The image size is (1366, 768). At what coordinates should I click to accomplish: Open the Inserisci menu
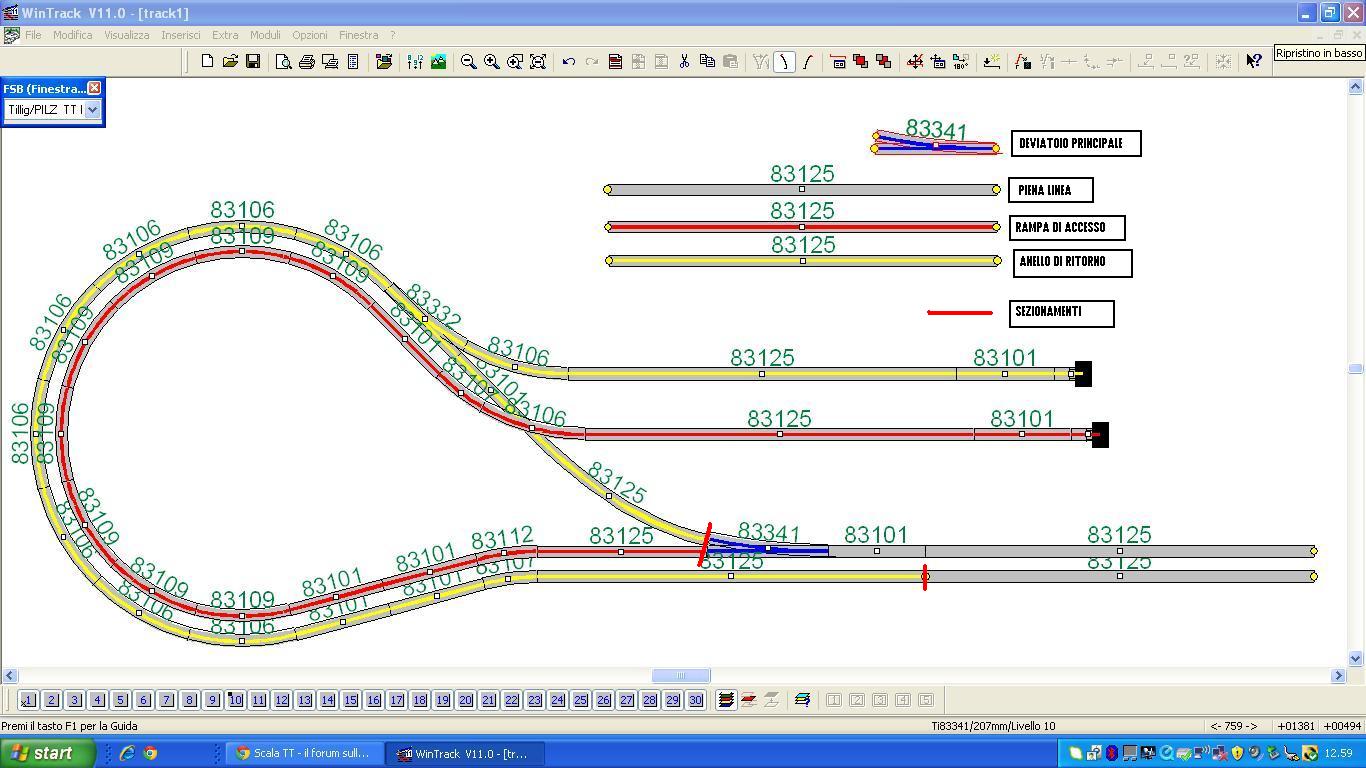tap(181, 35)
